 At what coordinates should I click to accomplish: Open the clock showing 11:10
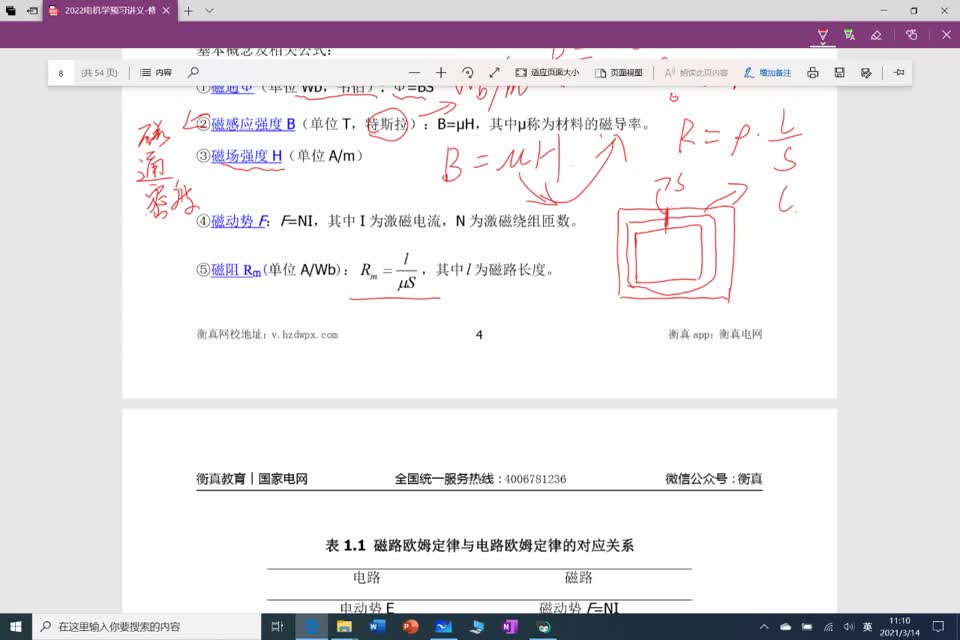[x=899, y=627]
